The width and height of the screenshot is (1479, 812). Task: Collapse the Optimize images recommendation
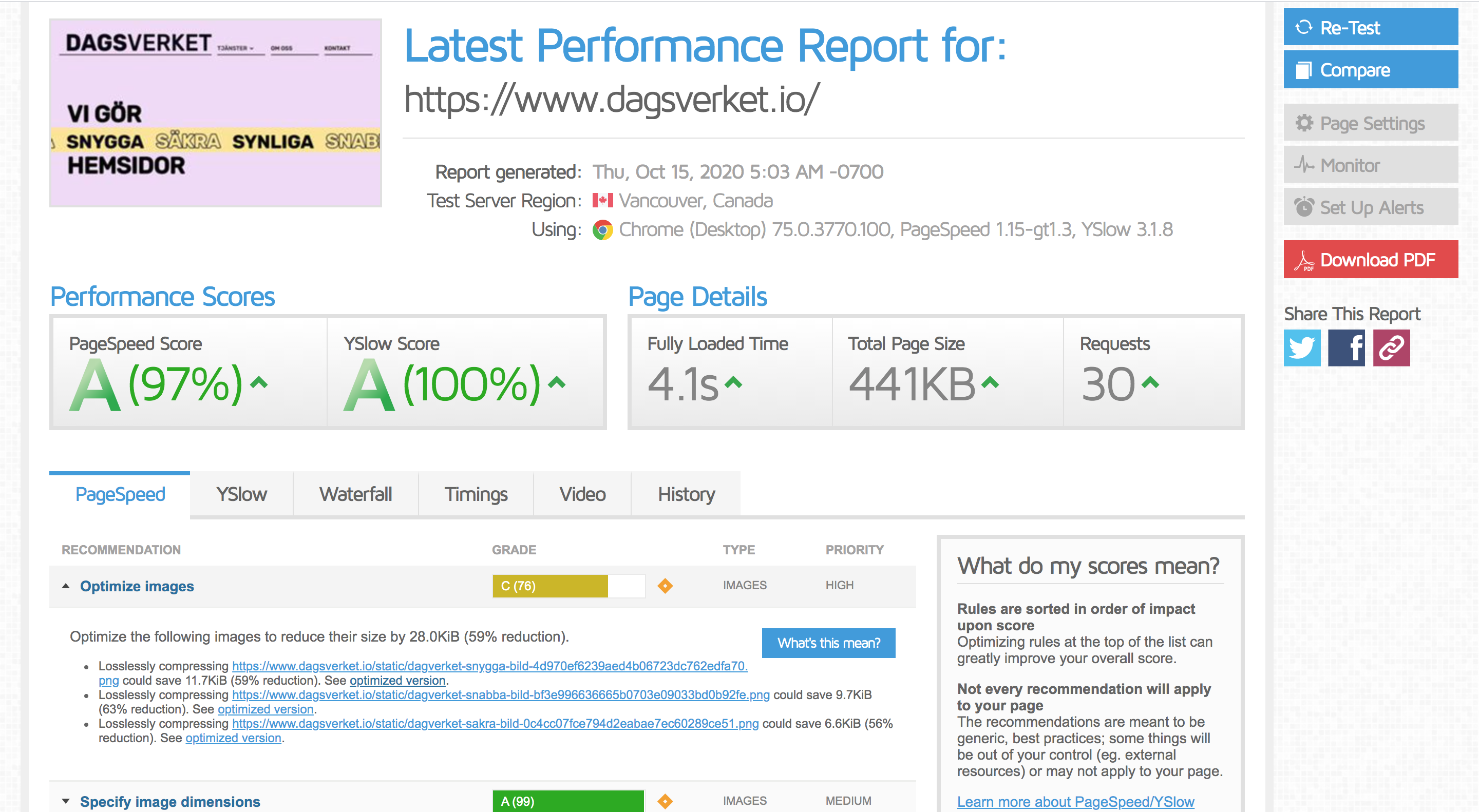pos(66,586)
